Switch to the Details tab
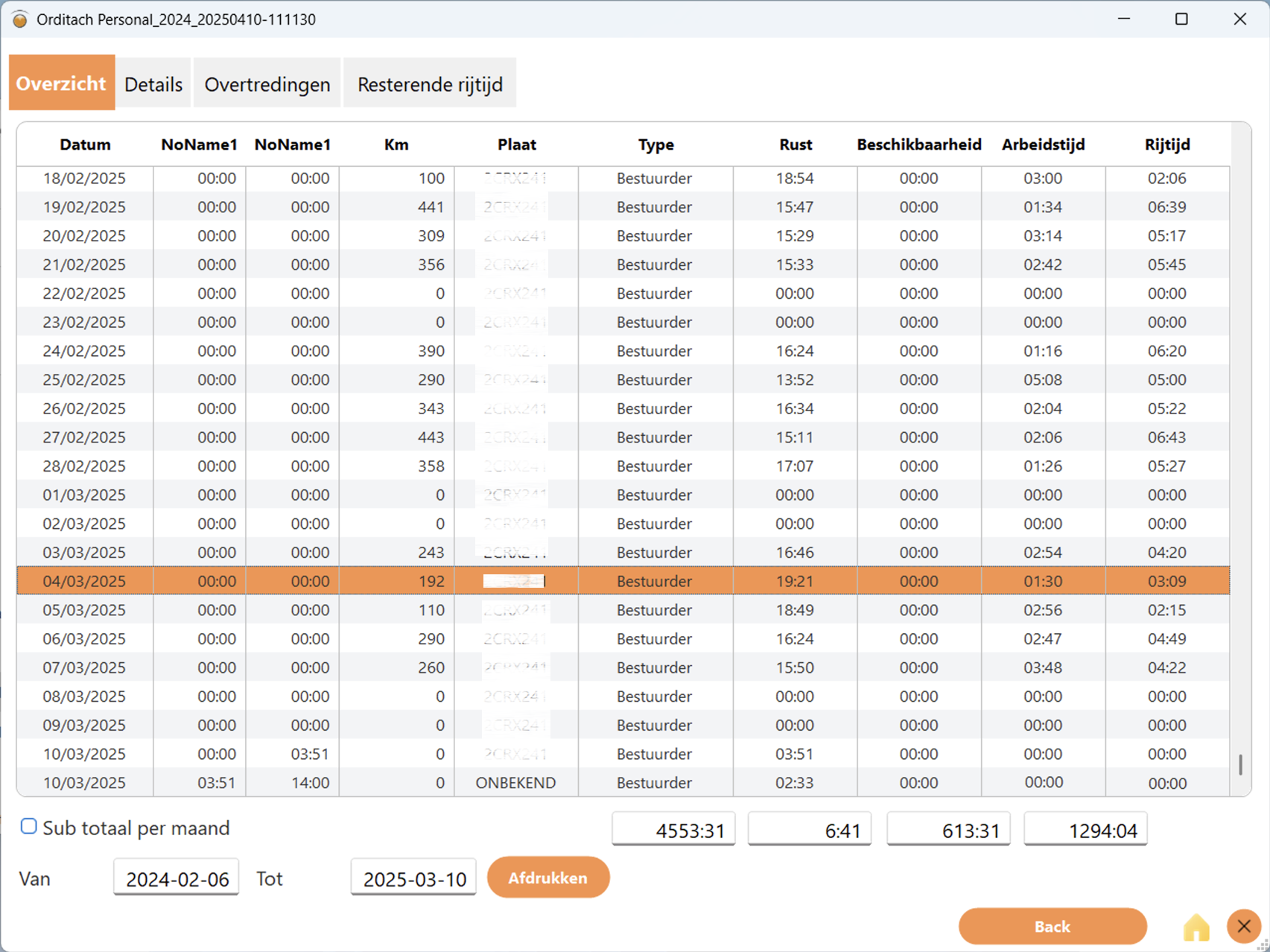 (153, 83)
